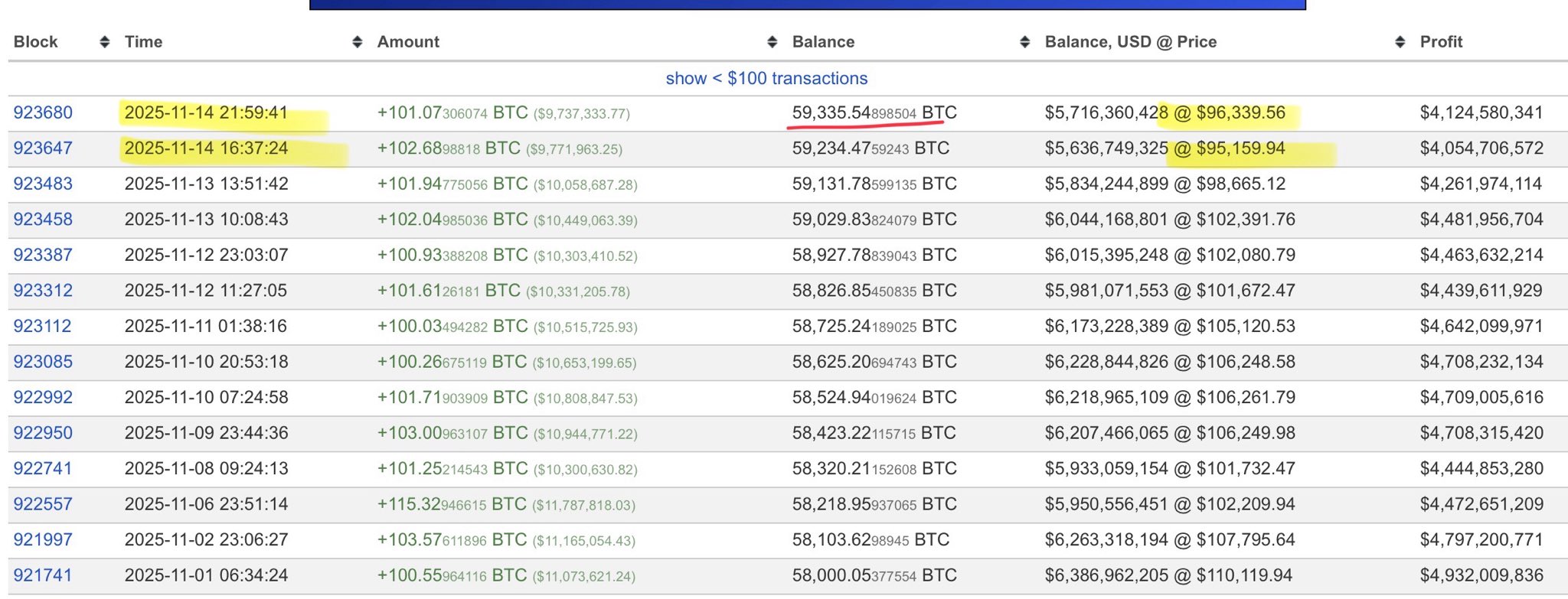1568x599 pixels.
Task: Select block 923387 link
Action: pos(43,255)
